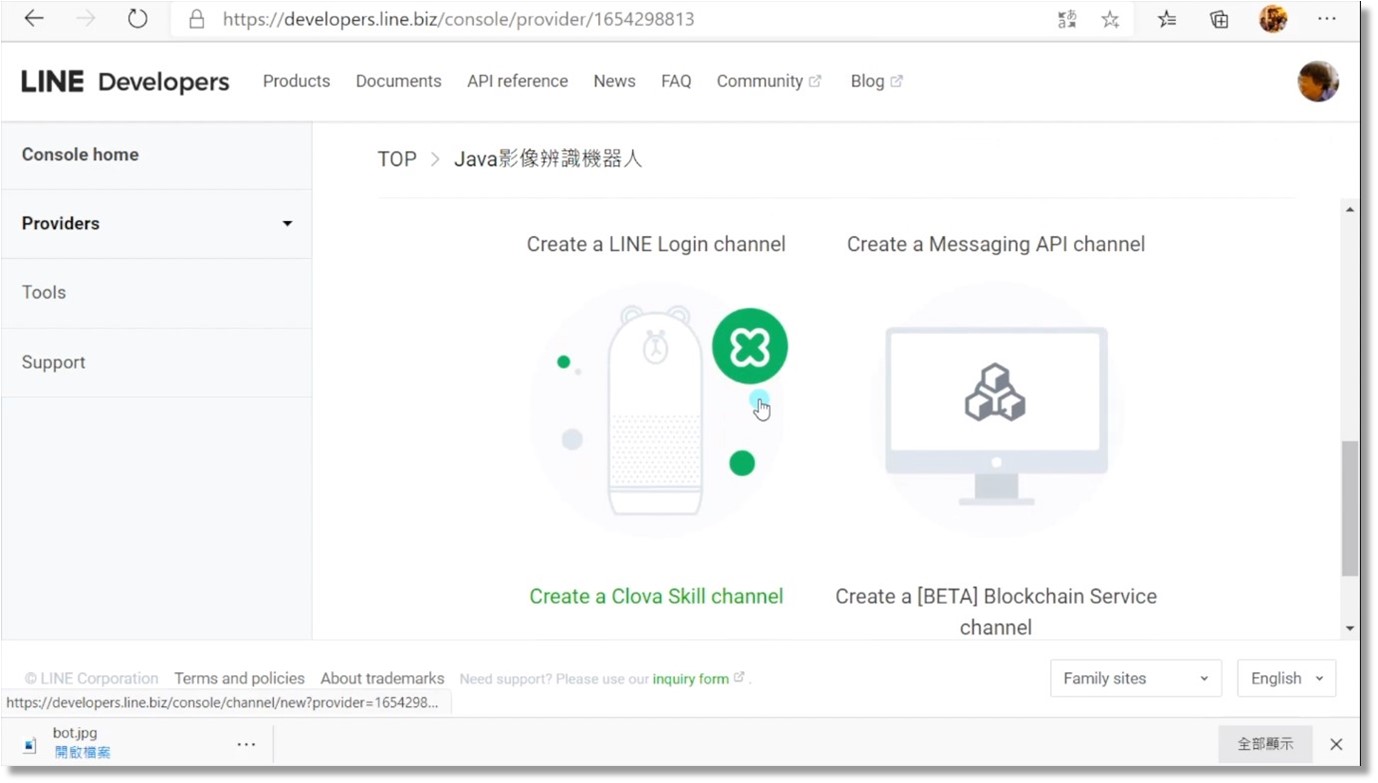
Task: Click the © LINE Corporation text
Action: pyautogui.click(x=92, y=678)
